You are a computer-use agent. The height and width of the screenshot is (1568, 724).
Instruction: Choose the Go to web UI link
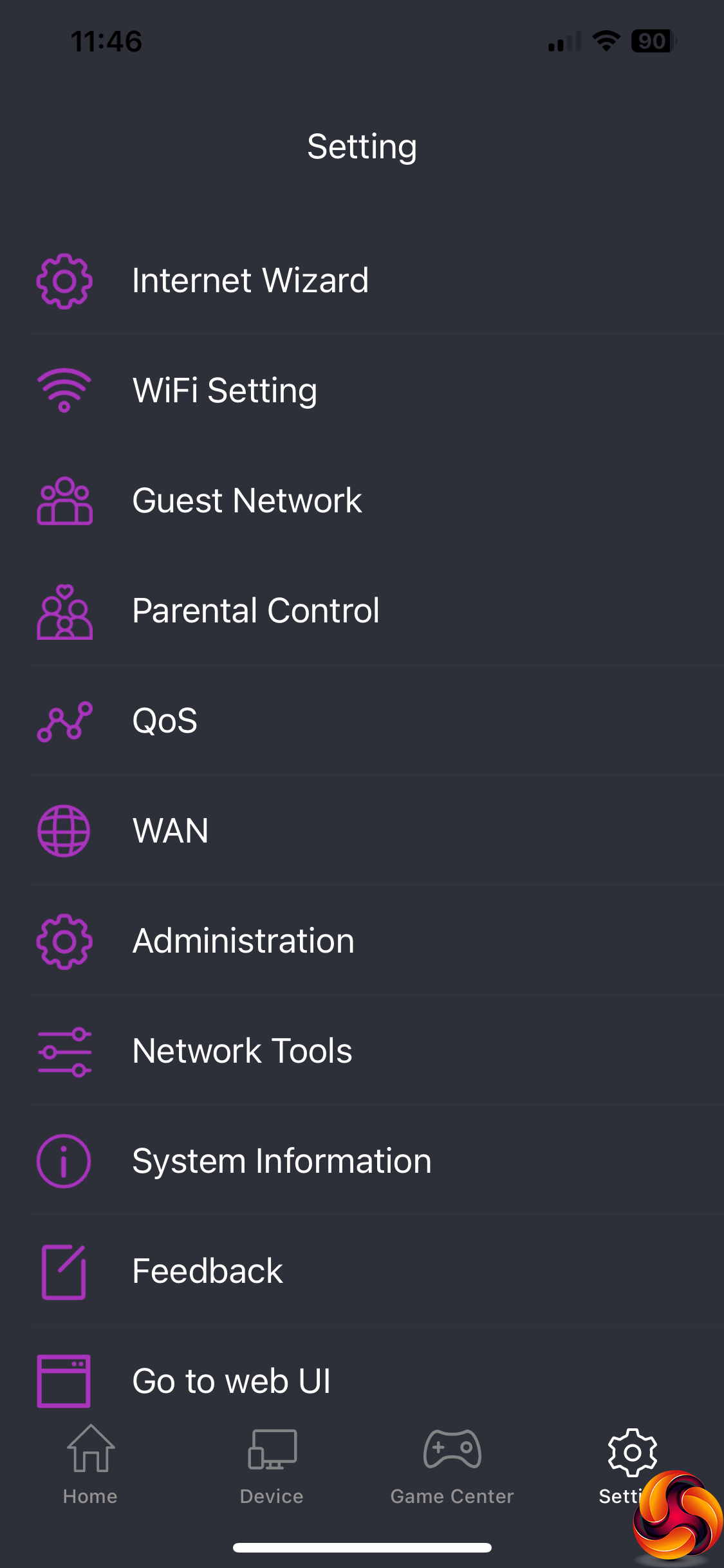232,1381
